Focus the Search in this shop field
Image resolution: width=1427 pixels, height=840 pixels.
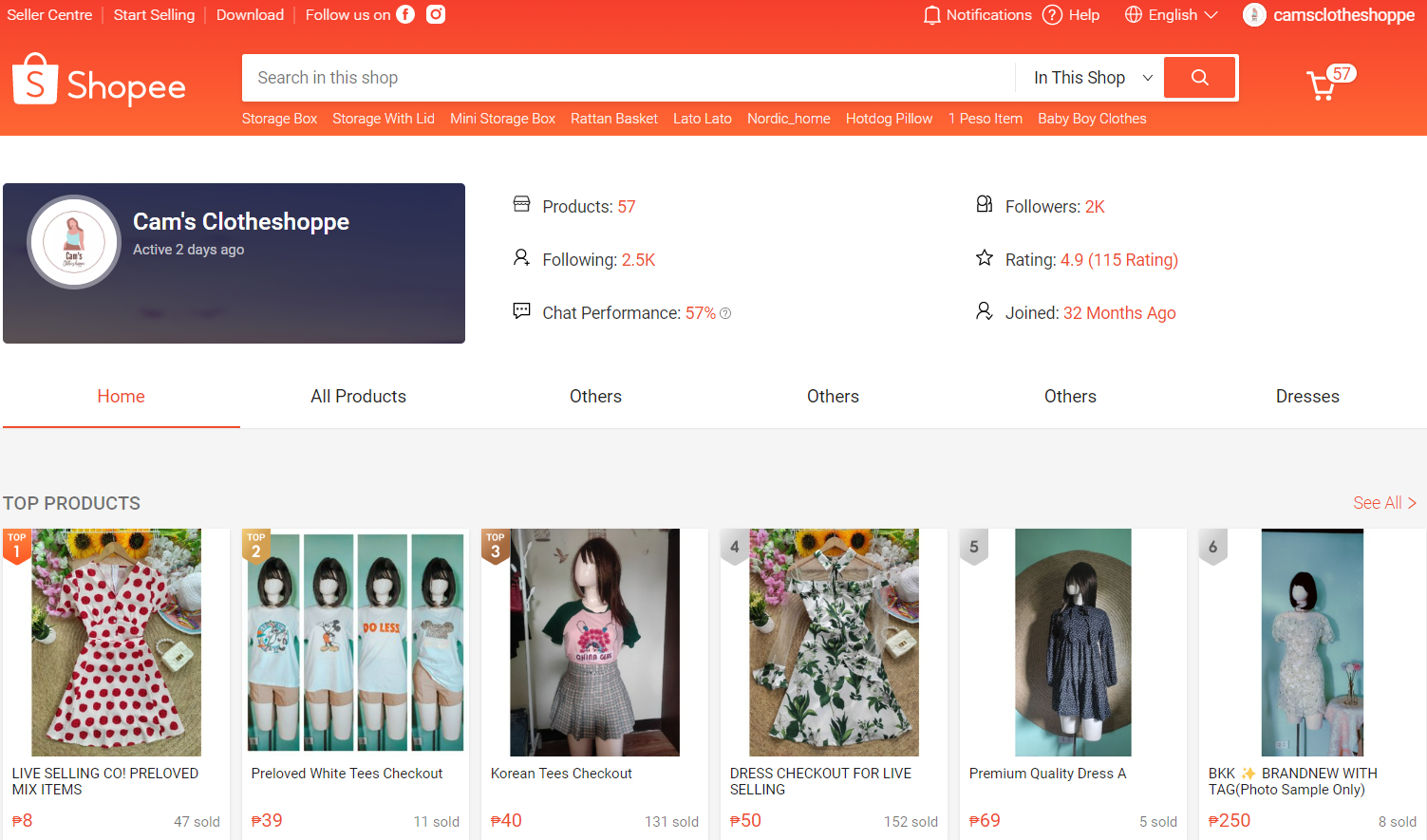[629, 78]
